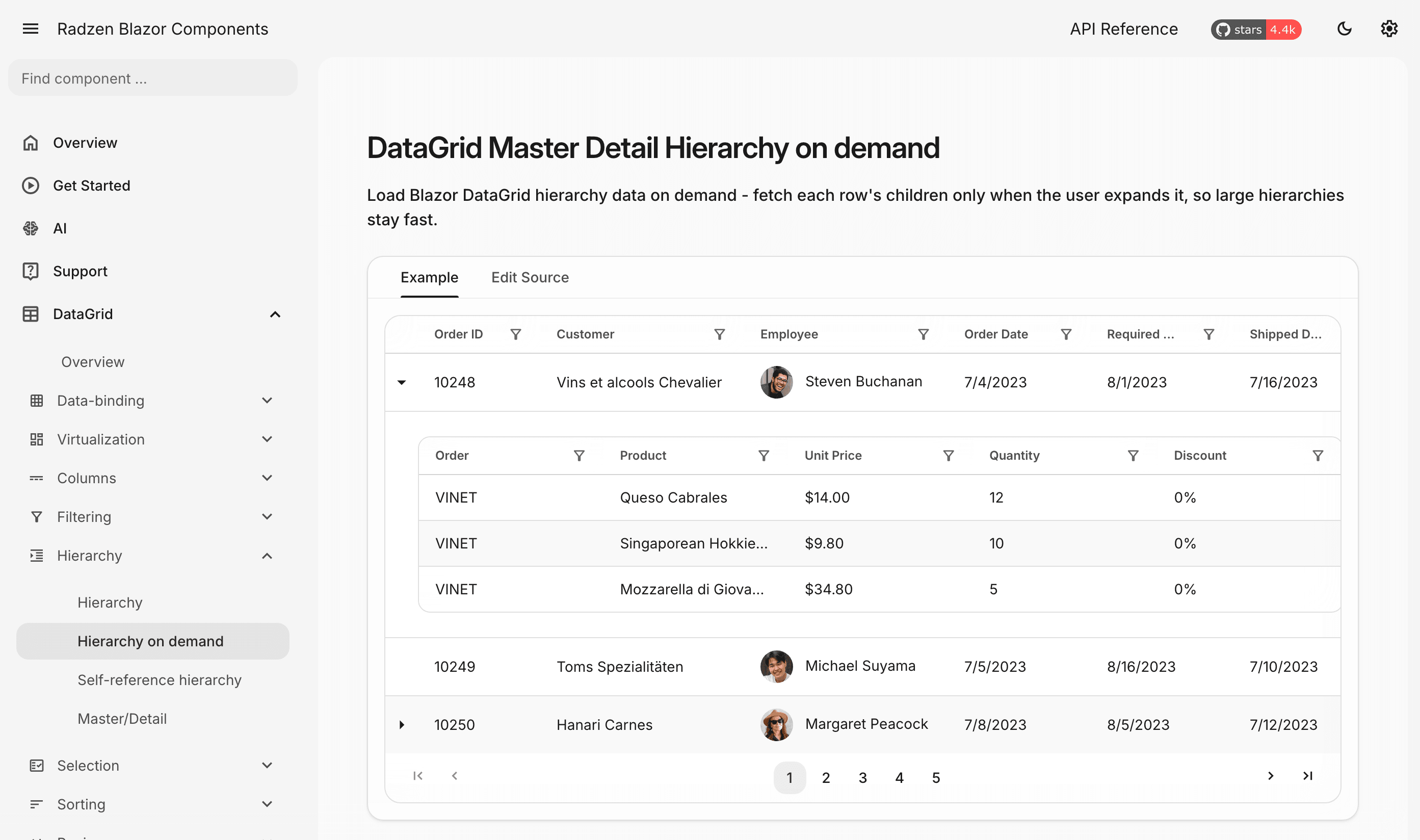Click the Hierarchy icon in the sidebar
Image resolution: width=1420 pixels, height=840 pixels.
pos(37,556)
